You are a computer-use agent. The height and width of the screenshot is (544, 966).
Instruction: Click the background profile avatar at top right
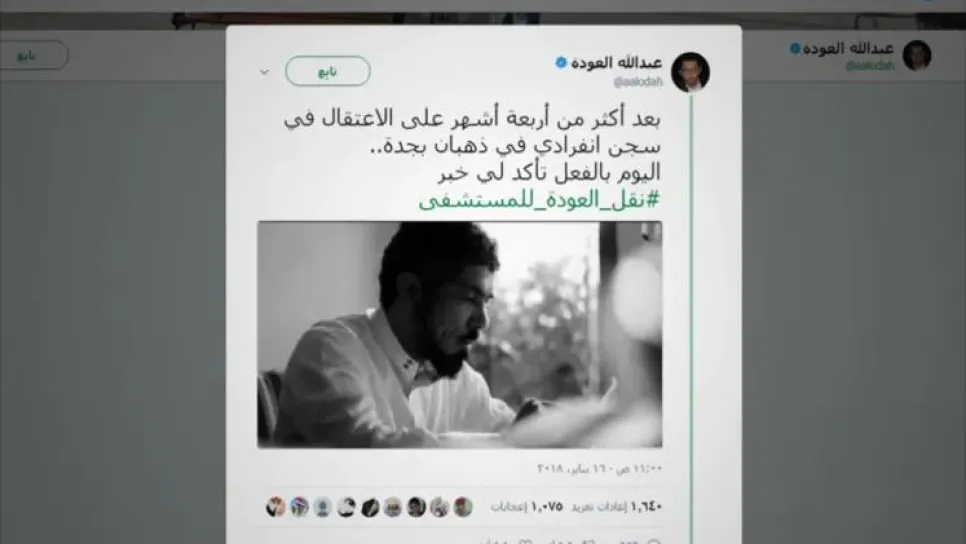click(917, 55)
